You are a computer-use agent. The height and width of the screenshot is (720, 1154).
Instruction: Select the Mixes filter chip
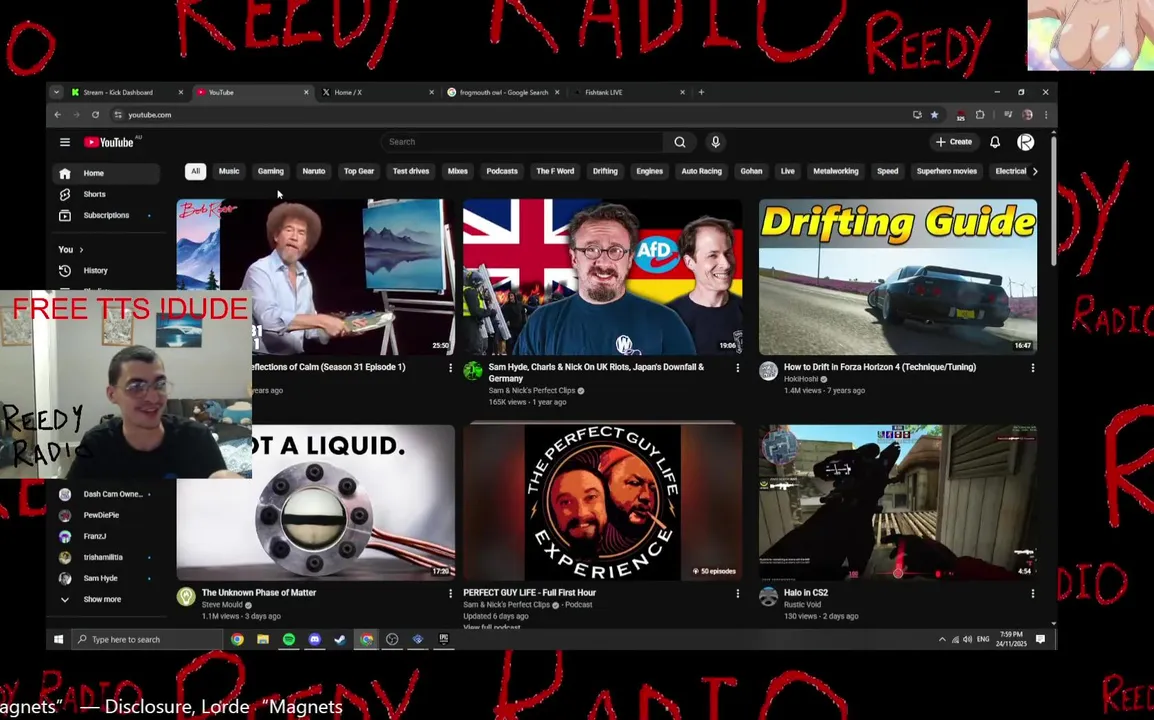458,171
